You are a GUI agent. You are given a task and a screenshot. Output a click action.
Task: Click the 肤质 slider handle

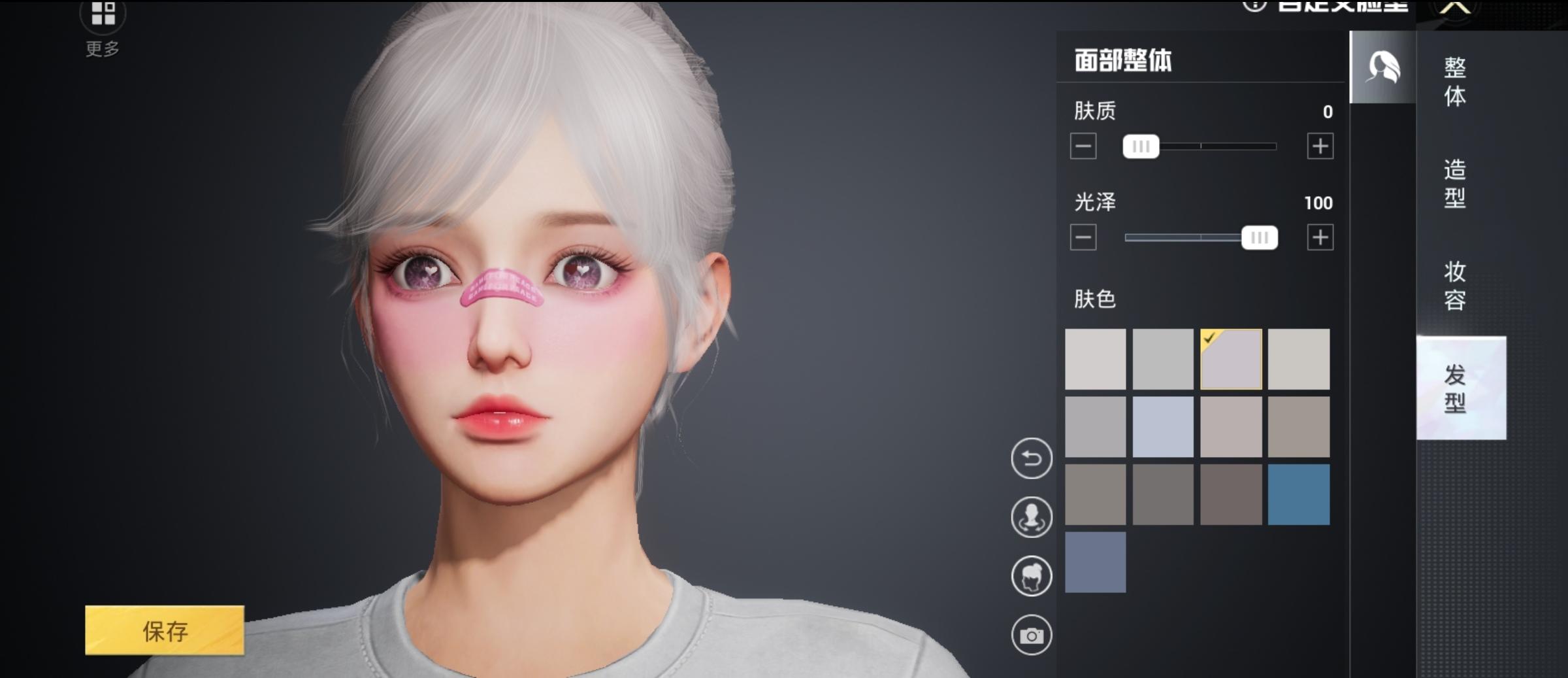pyautogui.click(x=1141, y=146)
